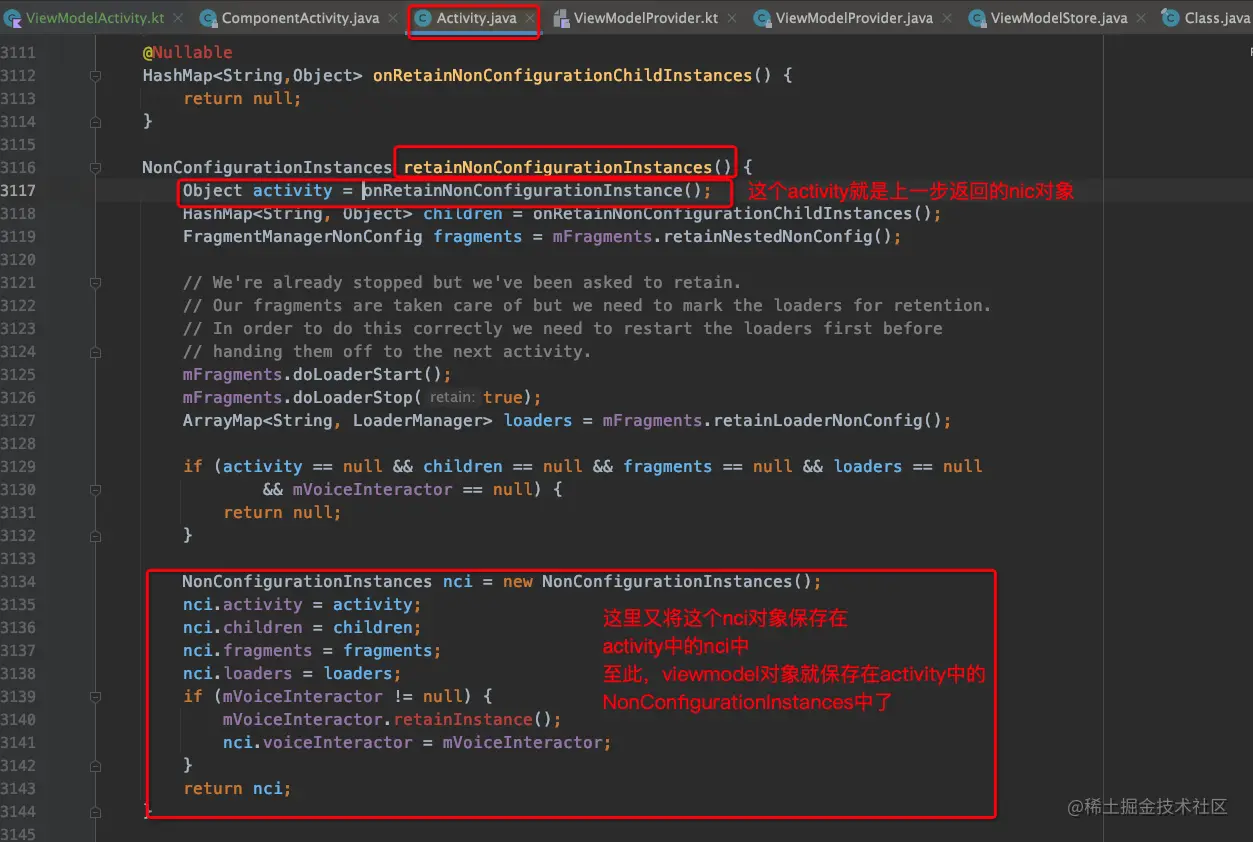Click 'return null;' on line 3131

[282, 512]
